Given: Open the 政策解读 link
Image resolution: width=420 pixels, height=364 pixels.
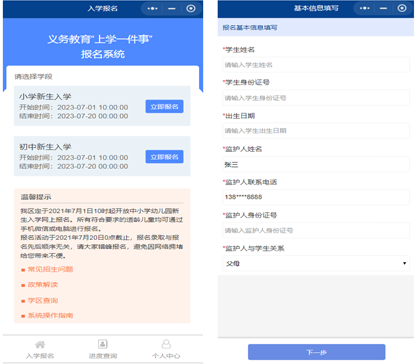Looking at the screenshot, I should (43, 285).
